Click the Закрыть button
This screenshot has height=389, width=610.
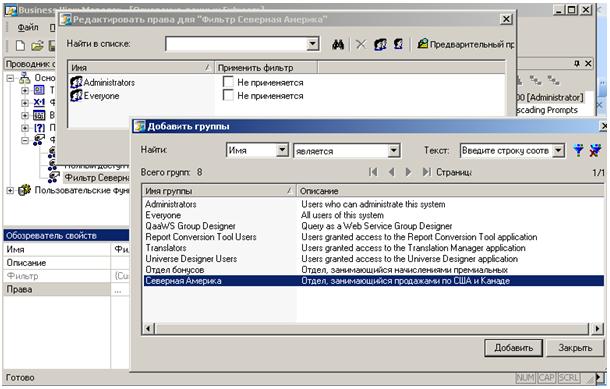coord(575,348)
